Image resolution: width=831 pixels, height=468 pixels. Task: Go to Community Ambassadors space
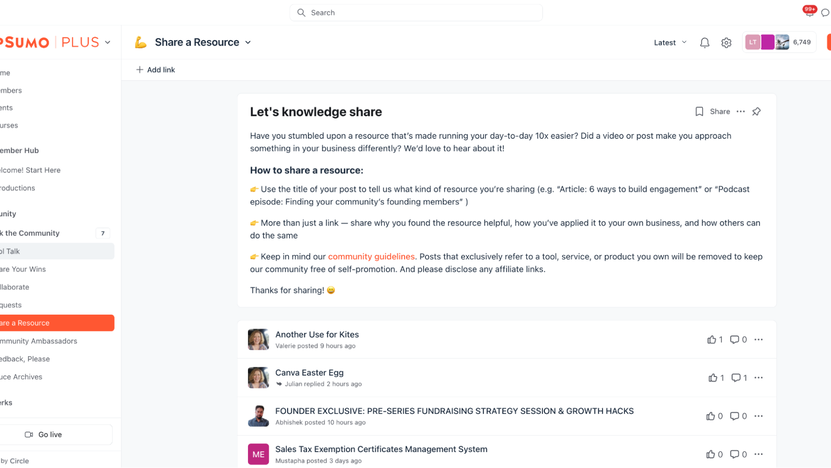(x=38, y=341)
